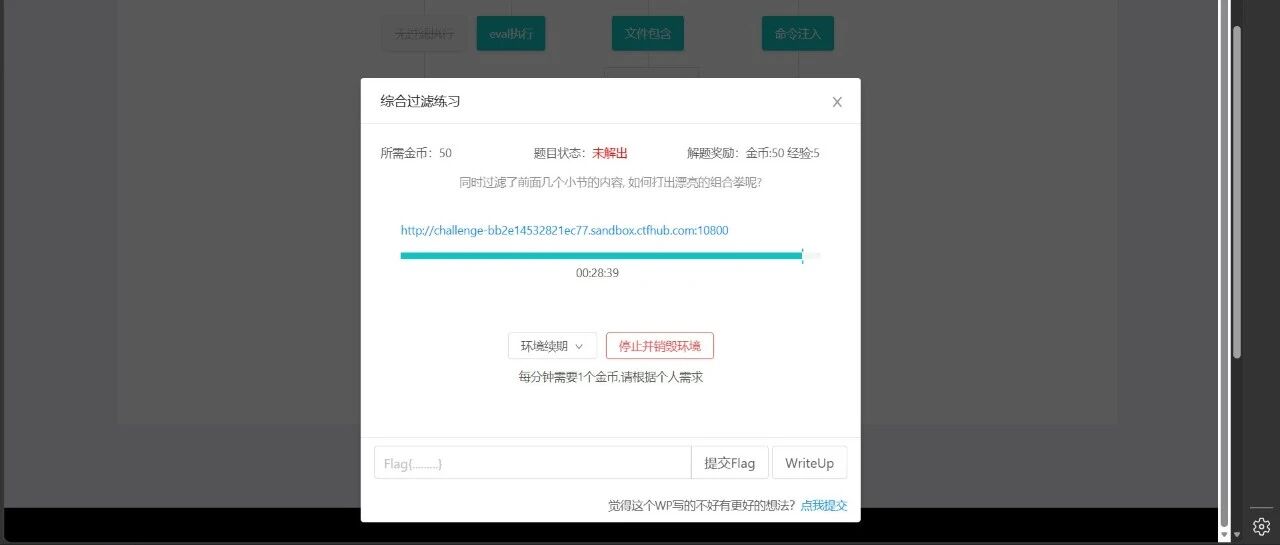The image size is (1280, 545).
Task: Submit flag with 提交Flag button
Action: coord(730,463)
